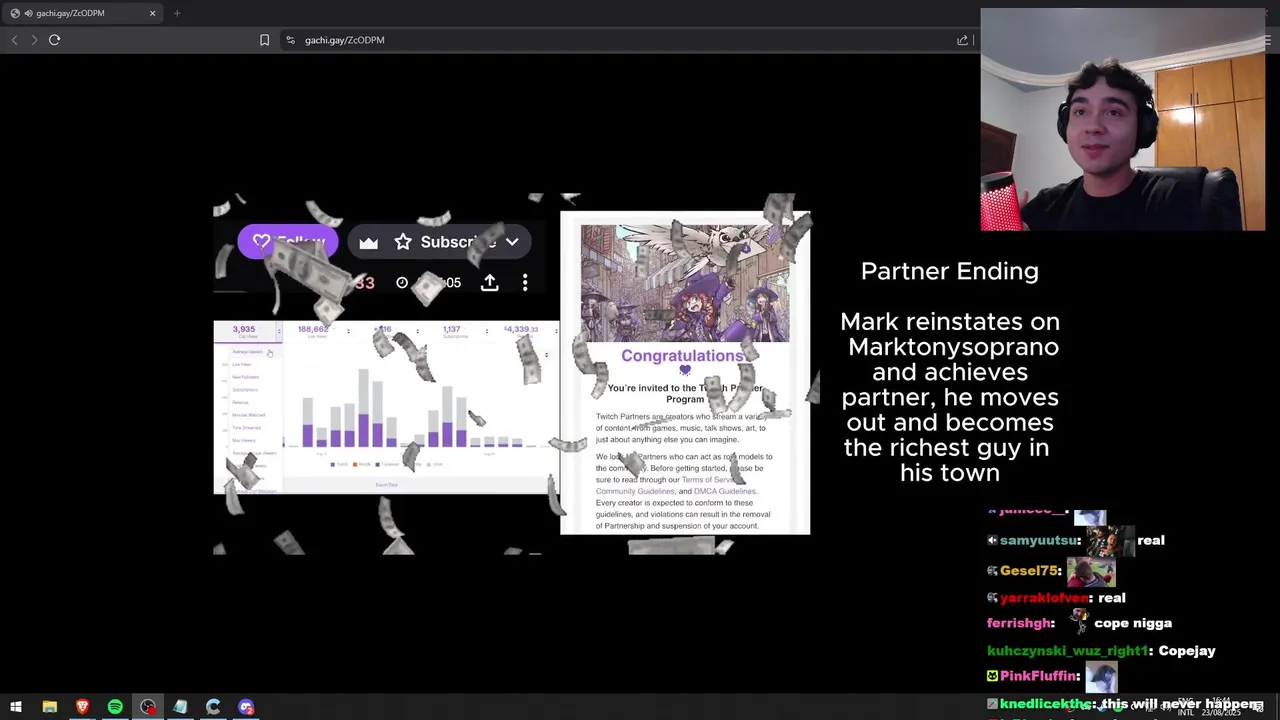Click the 188,662 stat in the analytics panel

click(x=313, y=329)
